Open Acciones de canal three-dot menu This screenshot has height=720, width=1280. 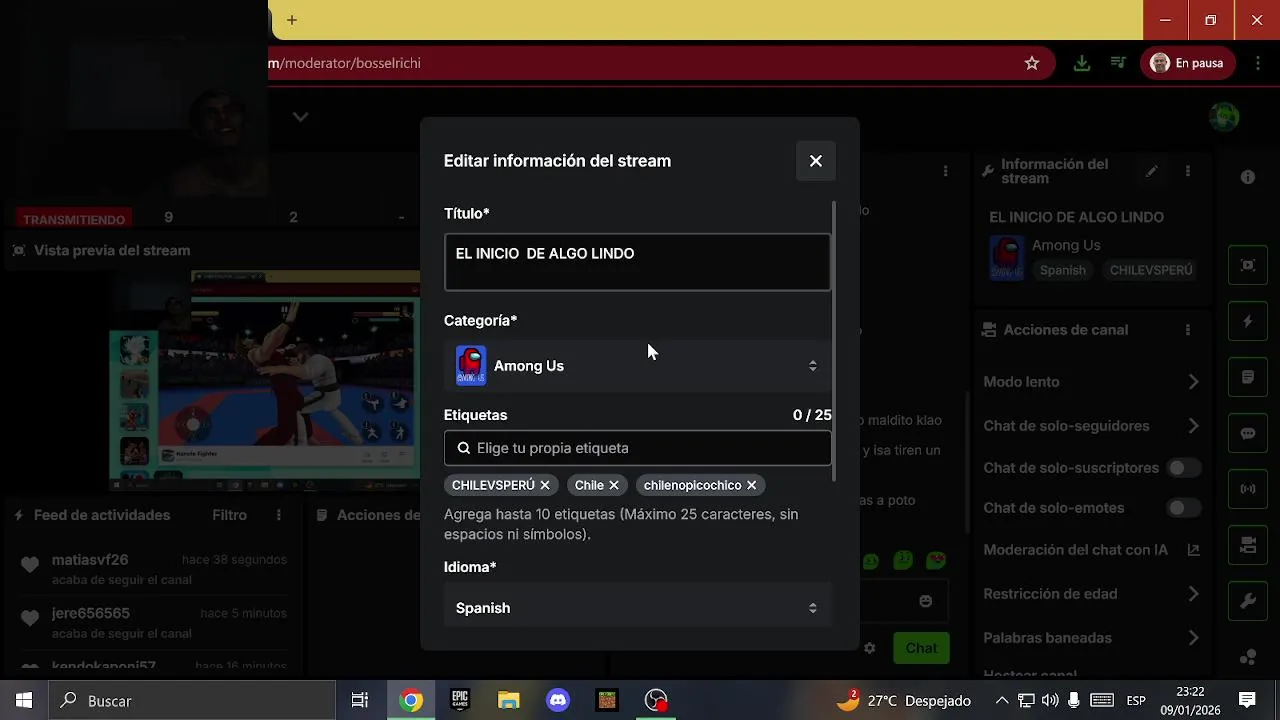pyautogui.click(x=1188, y=330)
